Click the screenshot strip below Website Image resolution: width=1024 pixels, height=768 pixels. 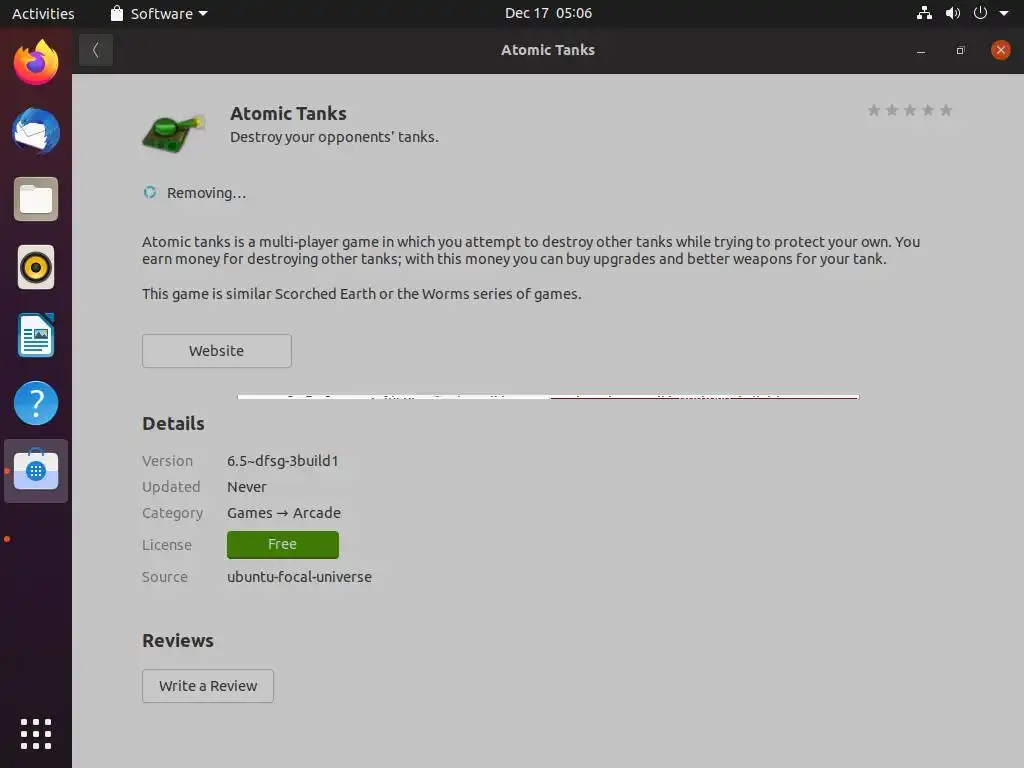(548, 396)
